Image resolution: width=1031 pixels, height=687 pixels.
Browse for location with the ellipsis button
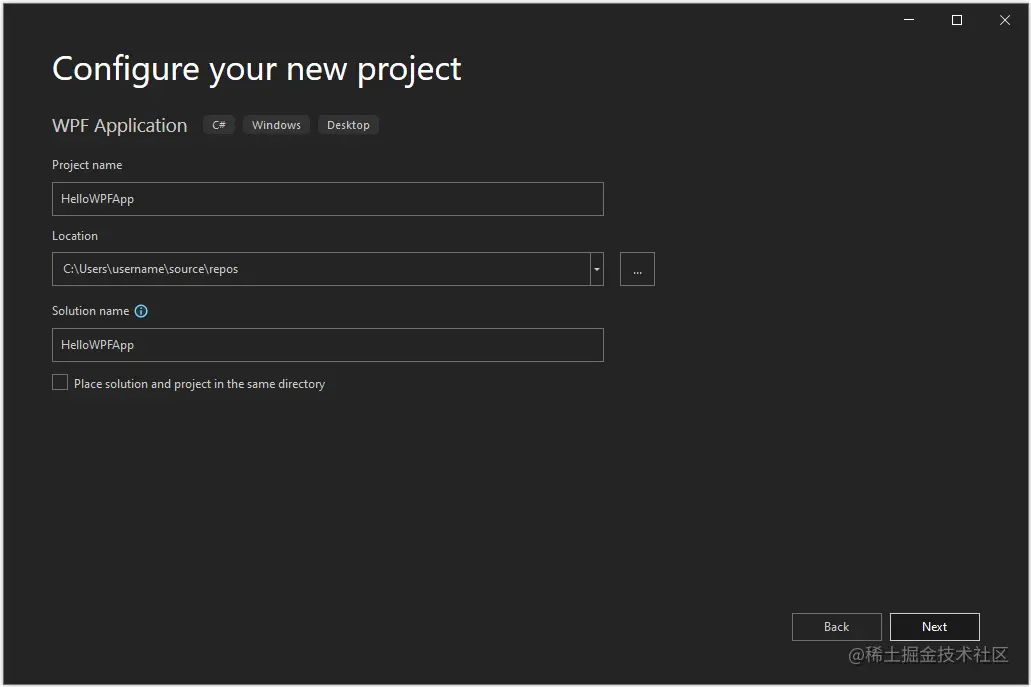point(637,269)
